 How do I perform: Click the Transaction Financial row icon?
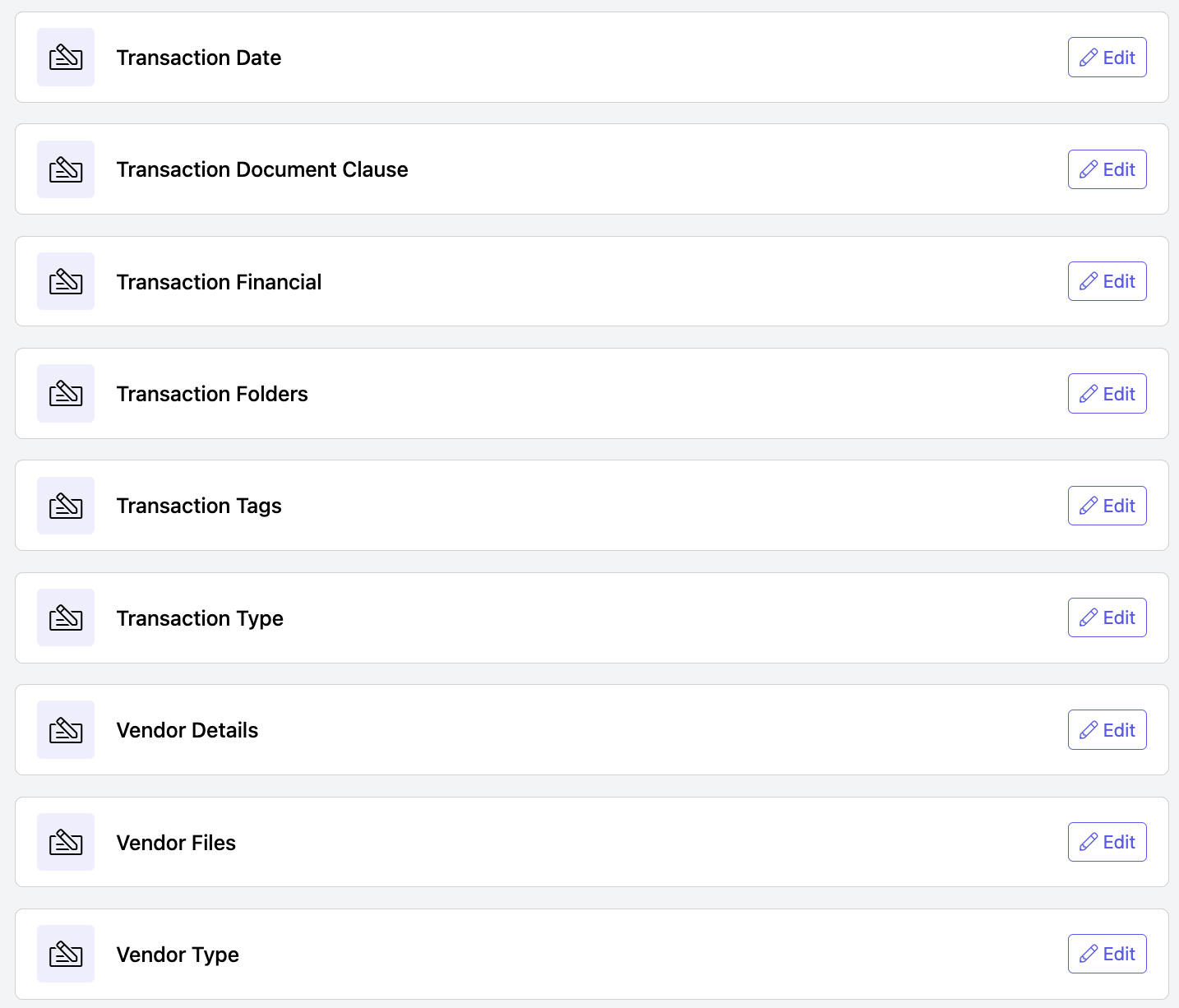coord(66,281)
